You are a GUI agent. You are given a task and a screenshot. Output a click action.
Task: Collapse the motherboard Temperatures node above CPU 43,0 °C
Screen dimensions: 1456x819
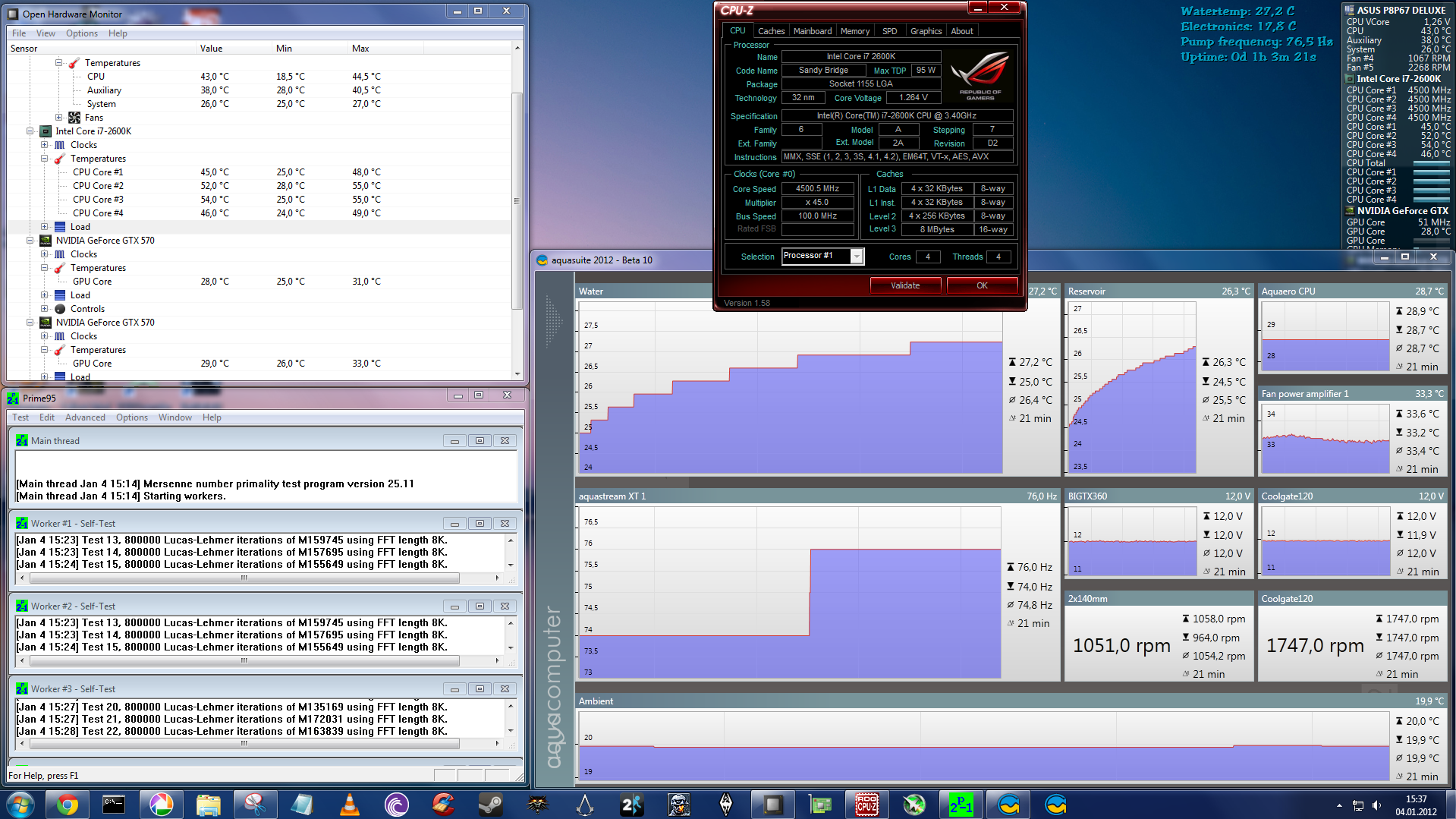pyautogui.click(x=59, y=63)
